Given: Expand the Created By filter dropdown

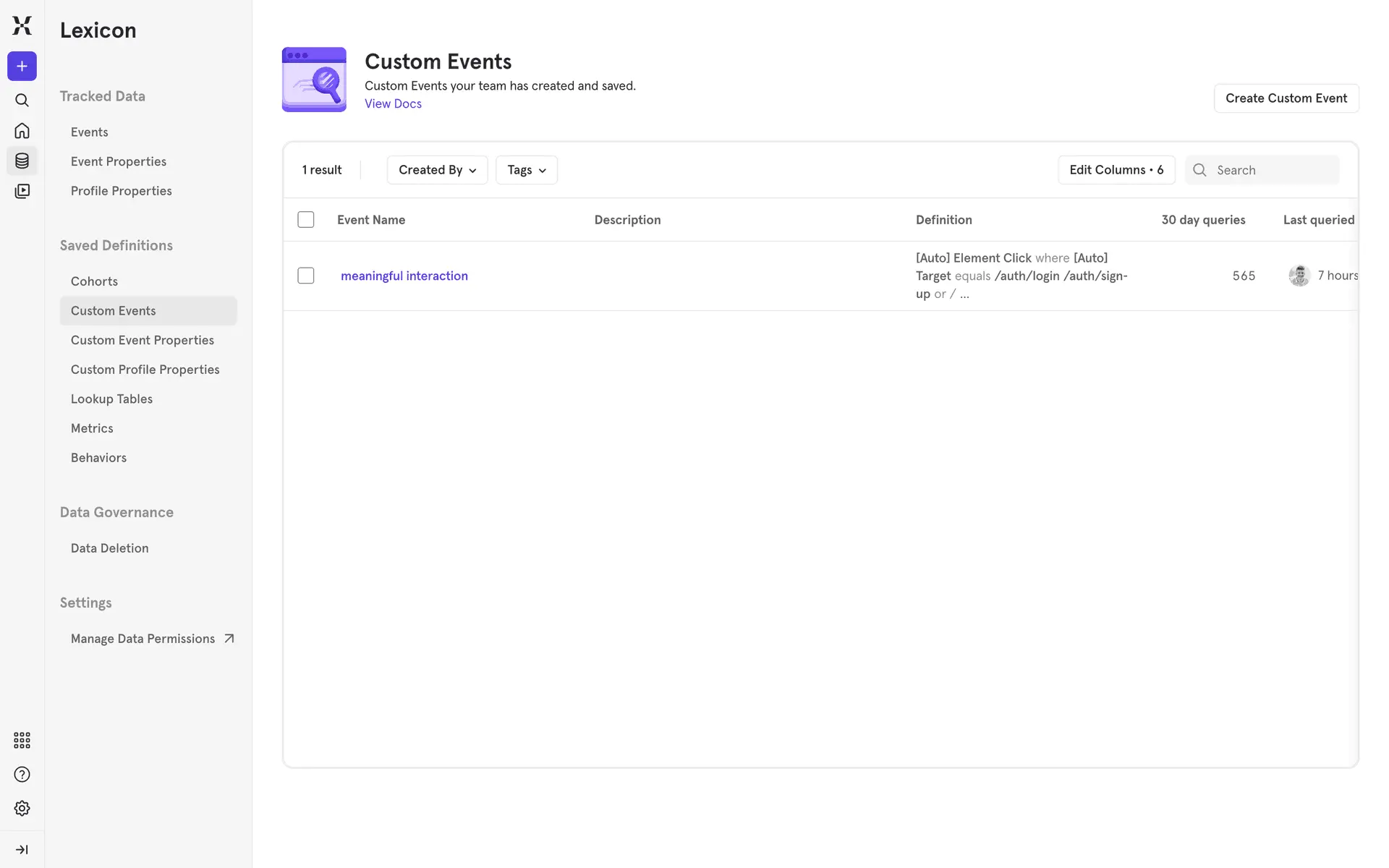Looking at the screenshot, I should tap(437, 170).
